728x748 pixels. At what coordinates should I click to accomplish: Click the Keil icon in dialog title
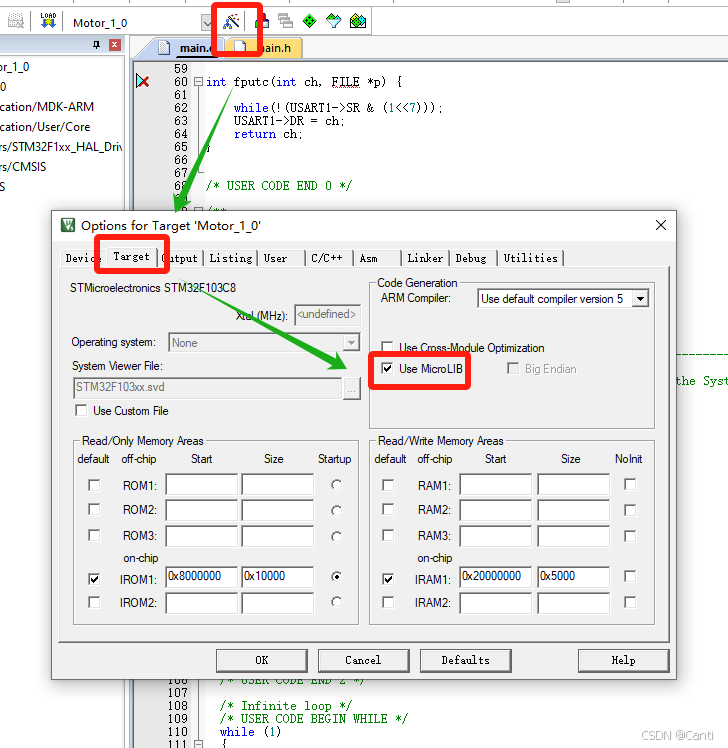coord(68,225)
